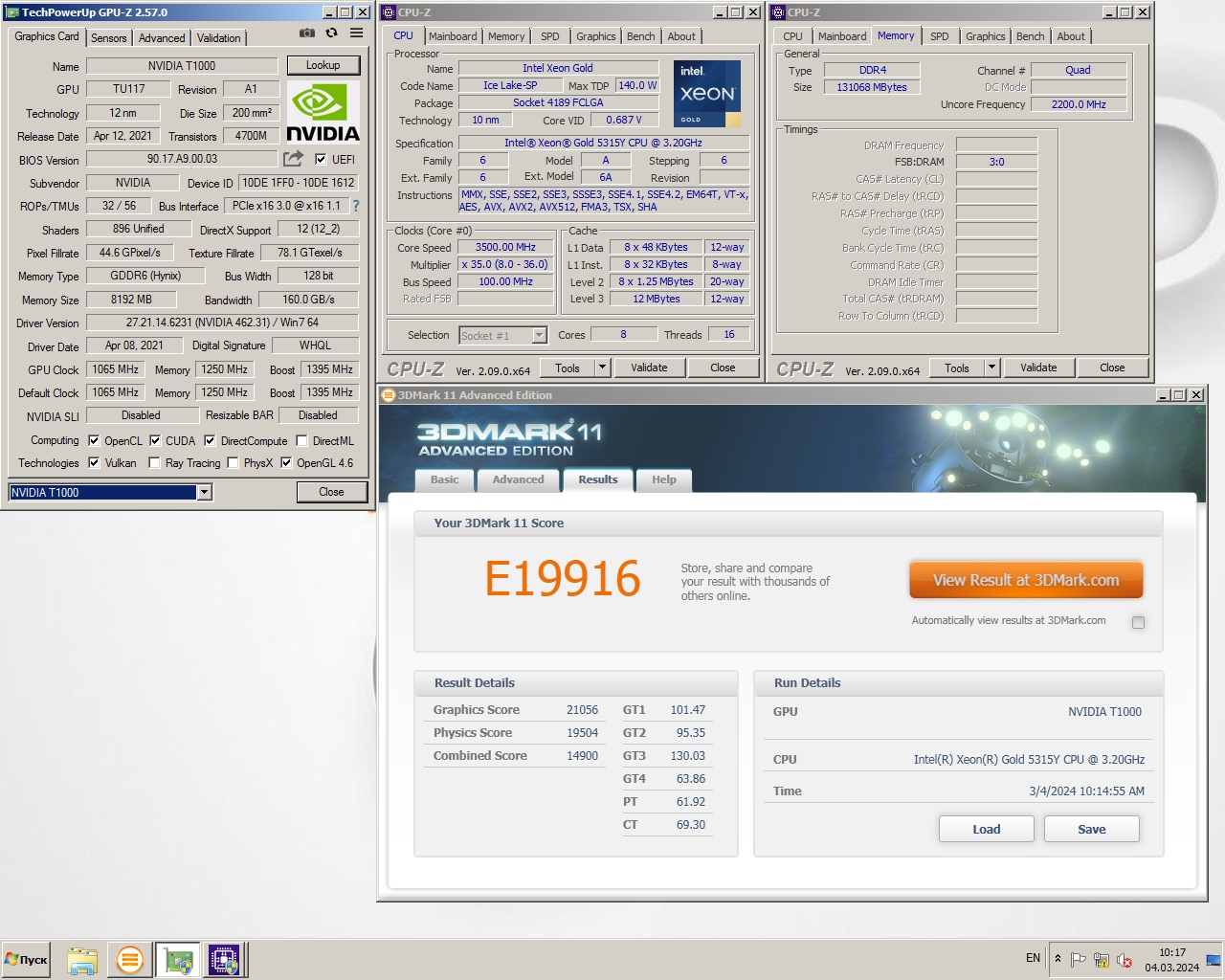
Task: Switch to the Basic tab in 3DMark 11
Action: [x=444, y=479]
